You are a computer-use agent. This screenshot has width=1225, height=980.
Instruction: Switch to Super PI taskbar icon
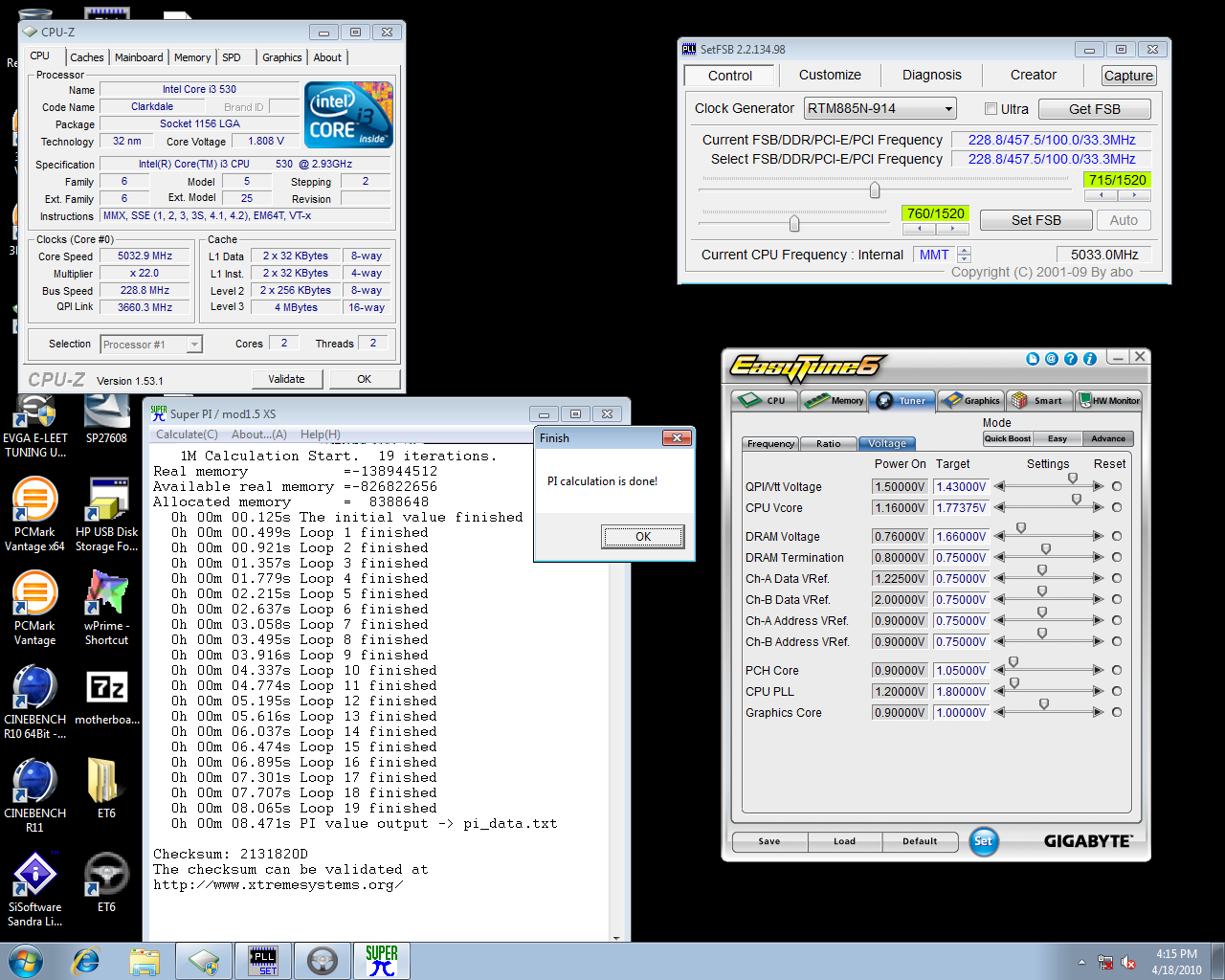(x=382, y=961)
